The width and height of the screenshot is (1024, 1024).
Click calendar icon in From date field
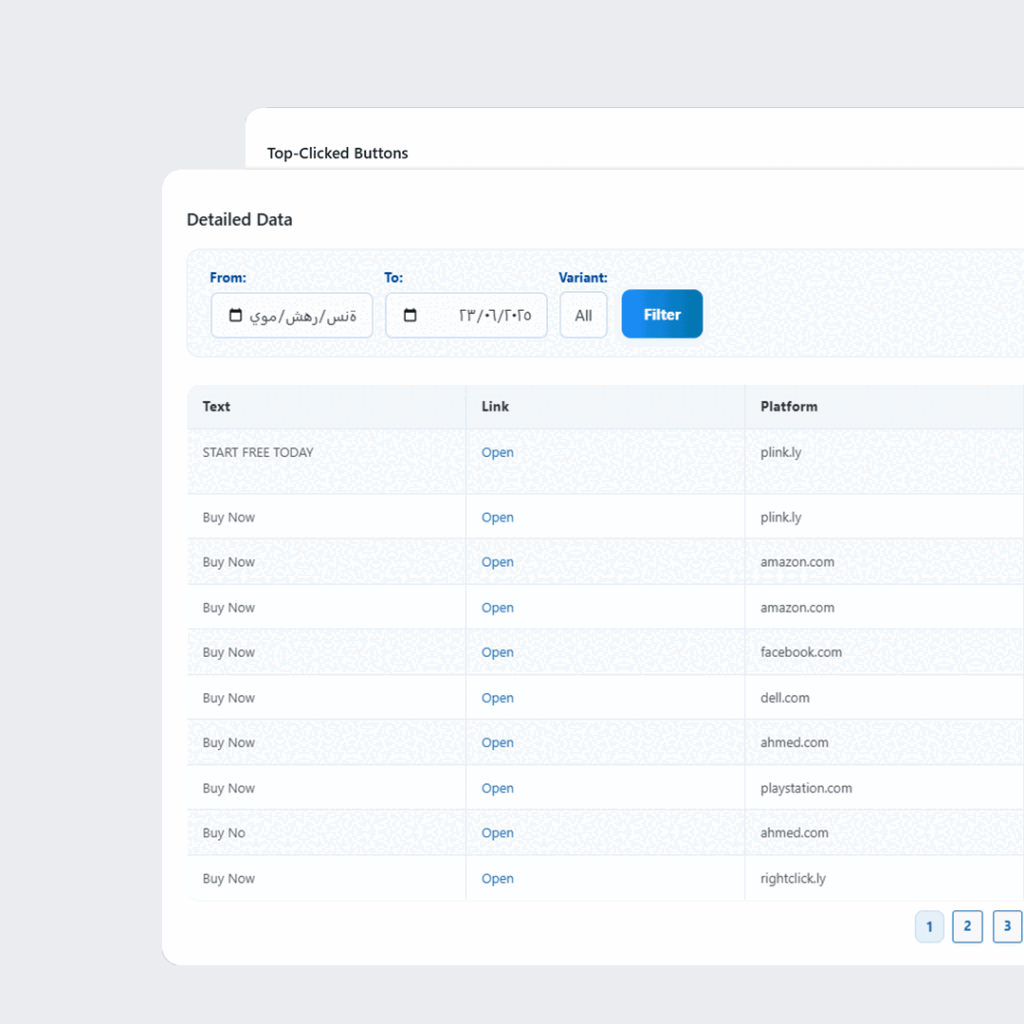coord(236,316)
